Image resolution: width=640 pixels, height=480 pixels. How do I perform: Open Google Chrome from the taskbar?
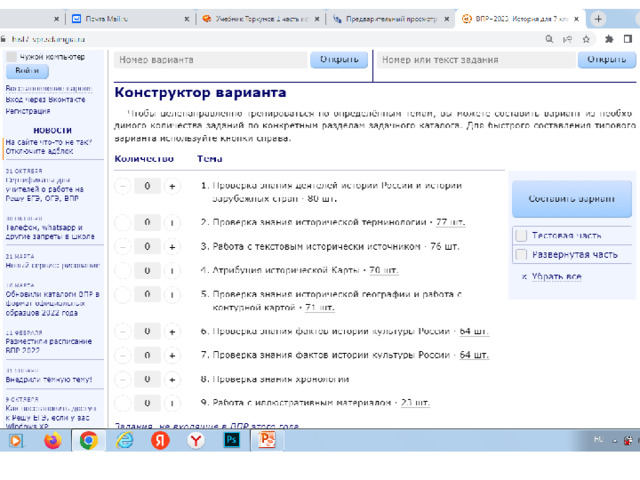pyautogui.click(x=89, y=440)
